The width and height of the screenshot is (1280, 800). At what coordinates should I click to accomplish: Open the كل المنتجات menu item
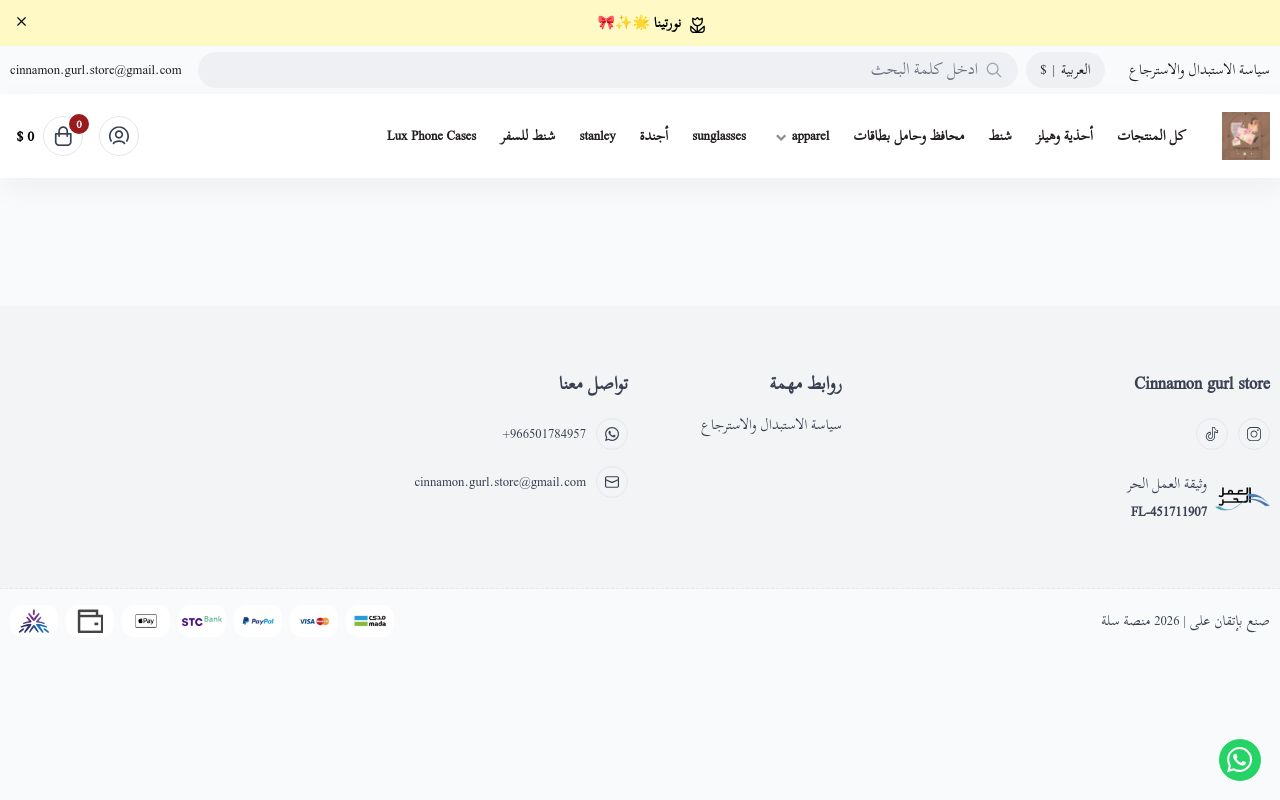tap(1151, 136)
